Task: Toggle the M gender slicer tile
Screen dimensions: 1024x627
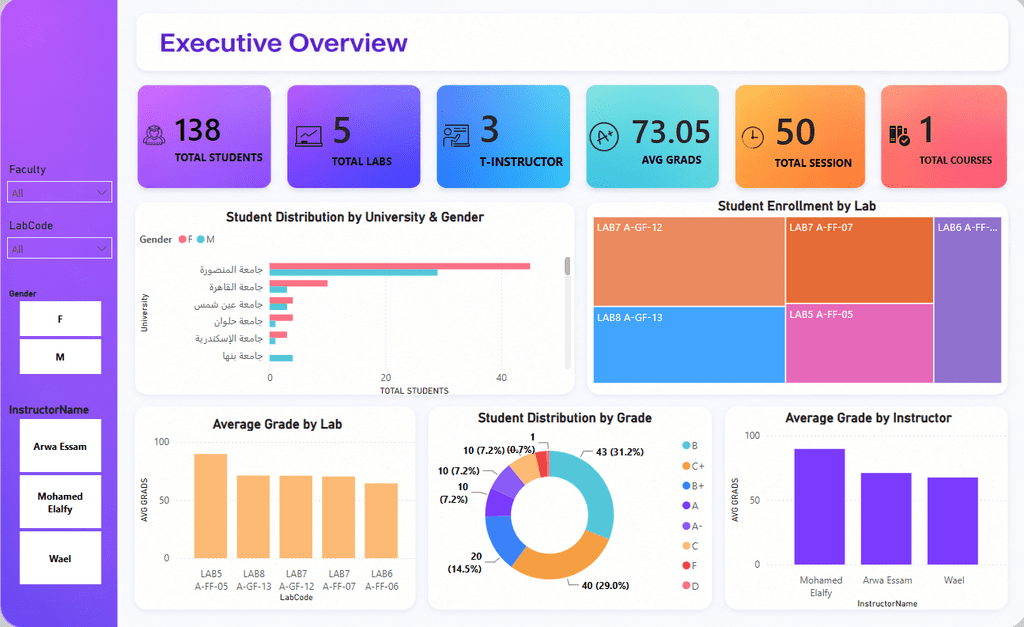Action: (60, 357)
